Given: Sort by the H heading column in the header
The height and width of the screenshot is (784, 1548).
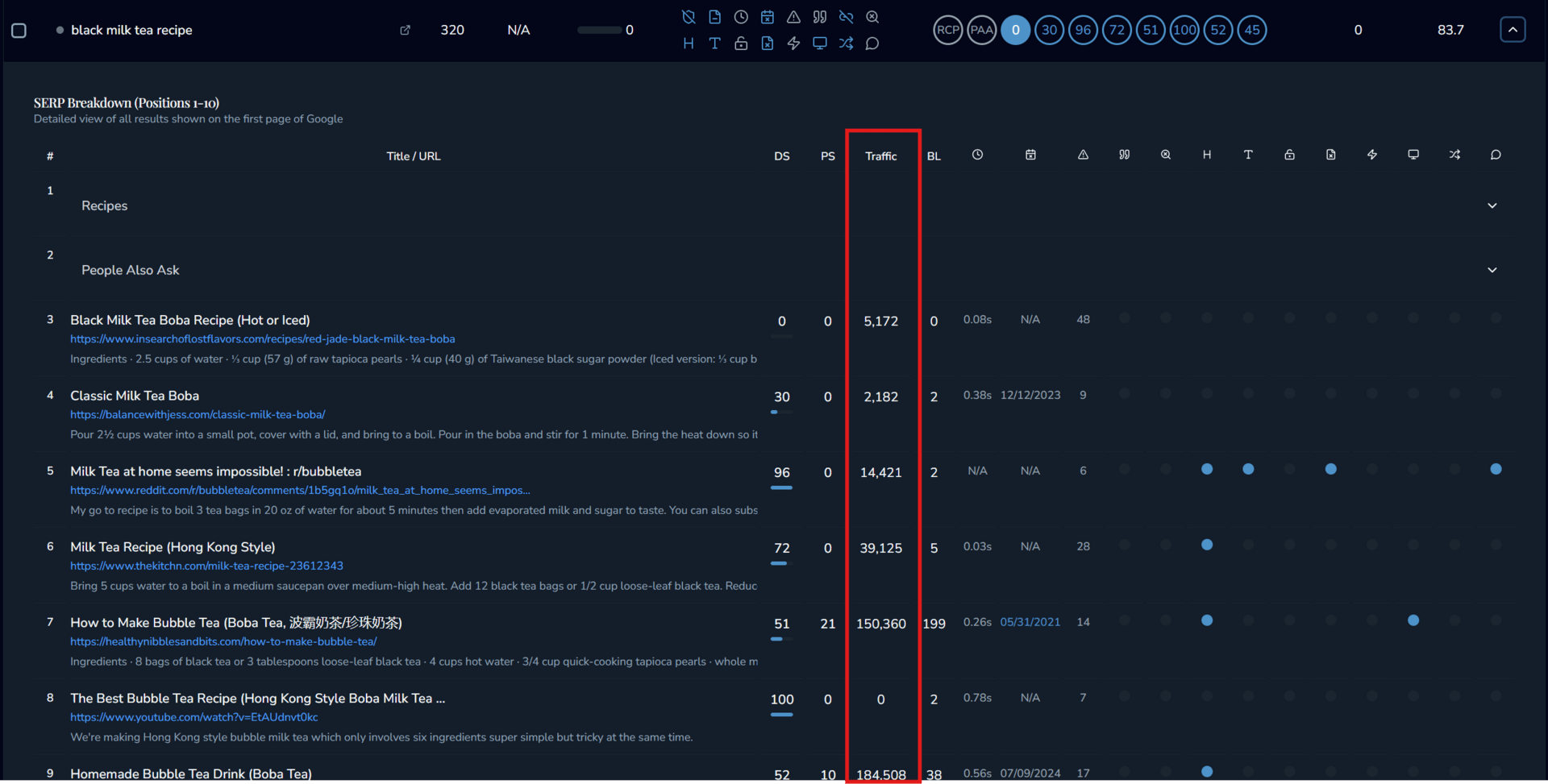Looking at the screenshot, I should pos(1207,155).
